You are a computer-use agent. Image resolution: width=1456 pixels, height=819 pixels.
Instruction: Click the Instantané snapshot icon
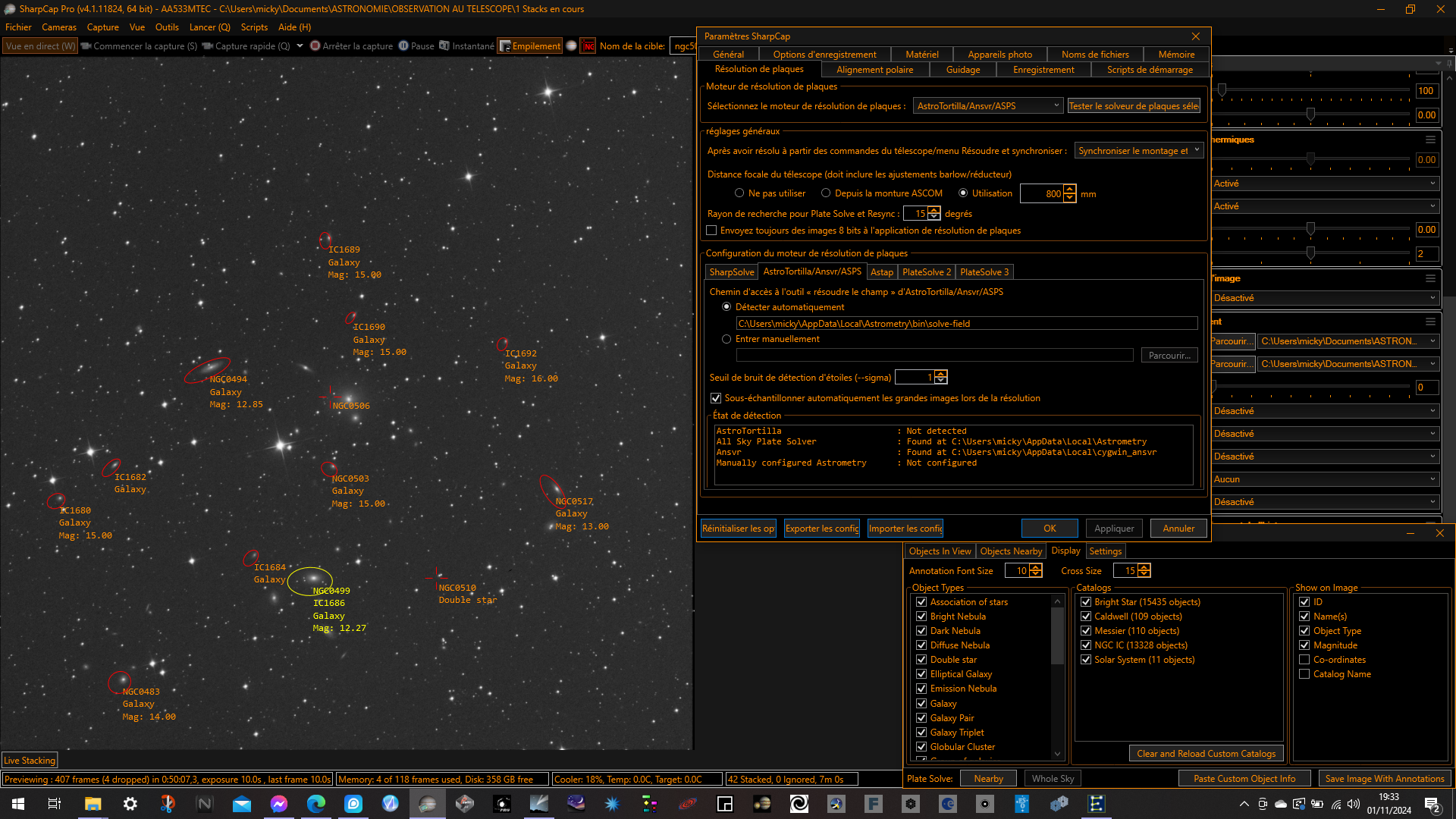coord(444,46)
